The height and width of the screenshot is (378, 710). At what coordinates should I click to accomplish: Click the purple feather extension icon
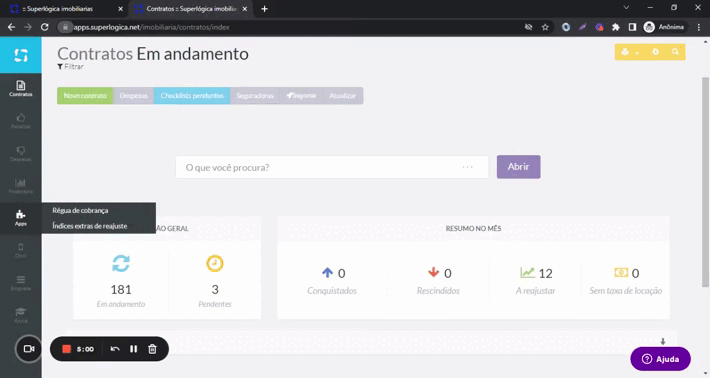582,27
